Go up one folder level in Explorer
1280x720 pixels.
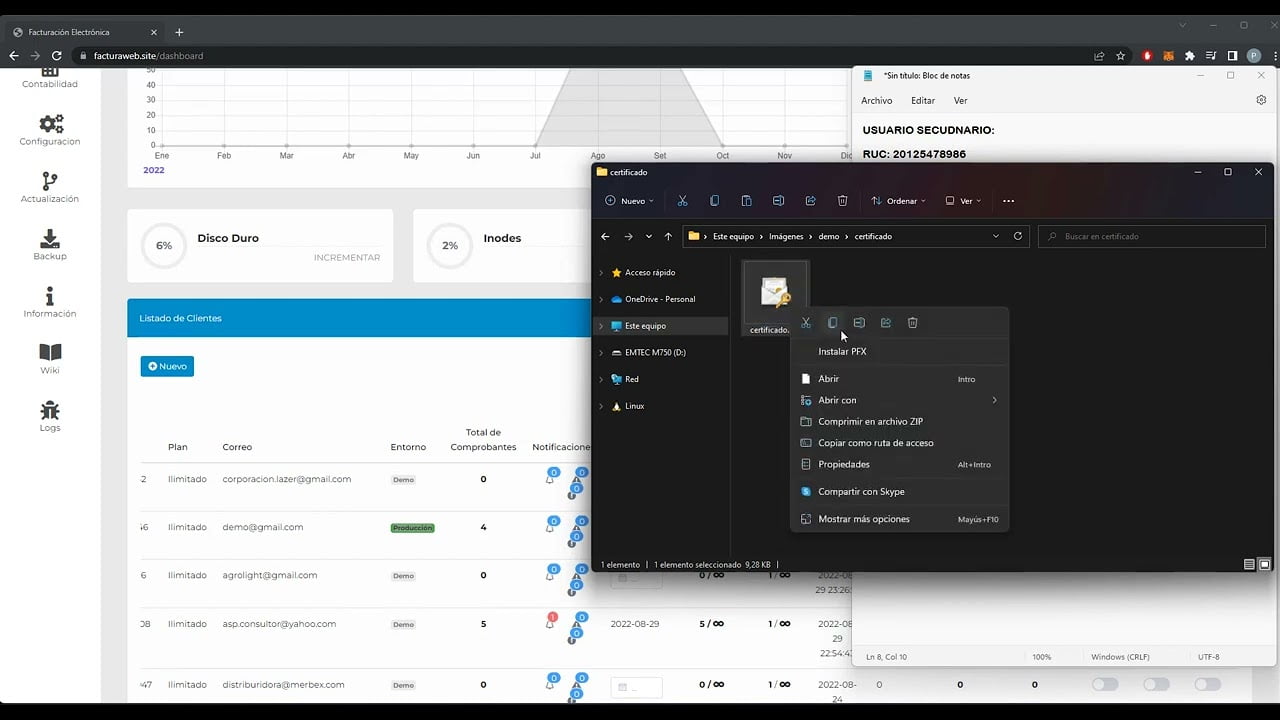[x=668, y=237]
